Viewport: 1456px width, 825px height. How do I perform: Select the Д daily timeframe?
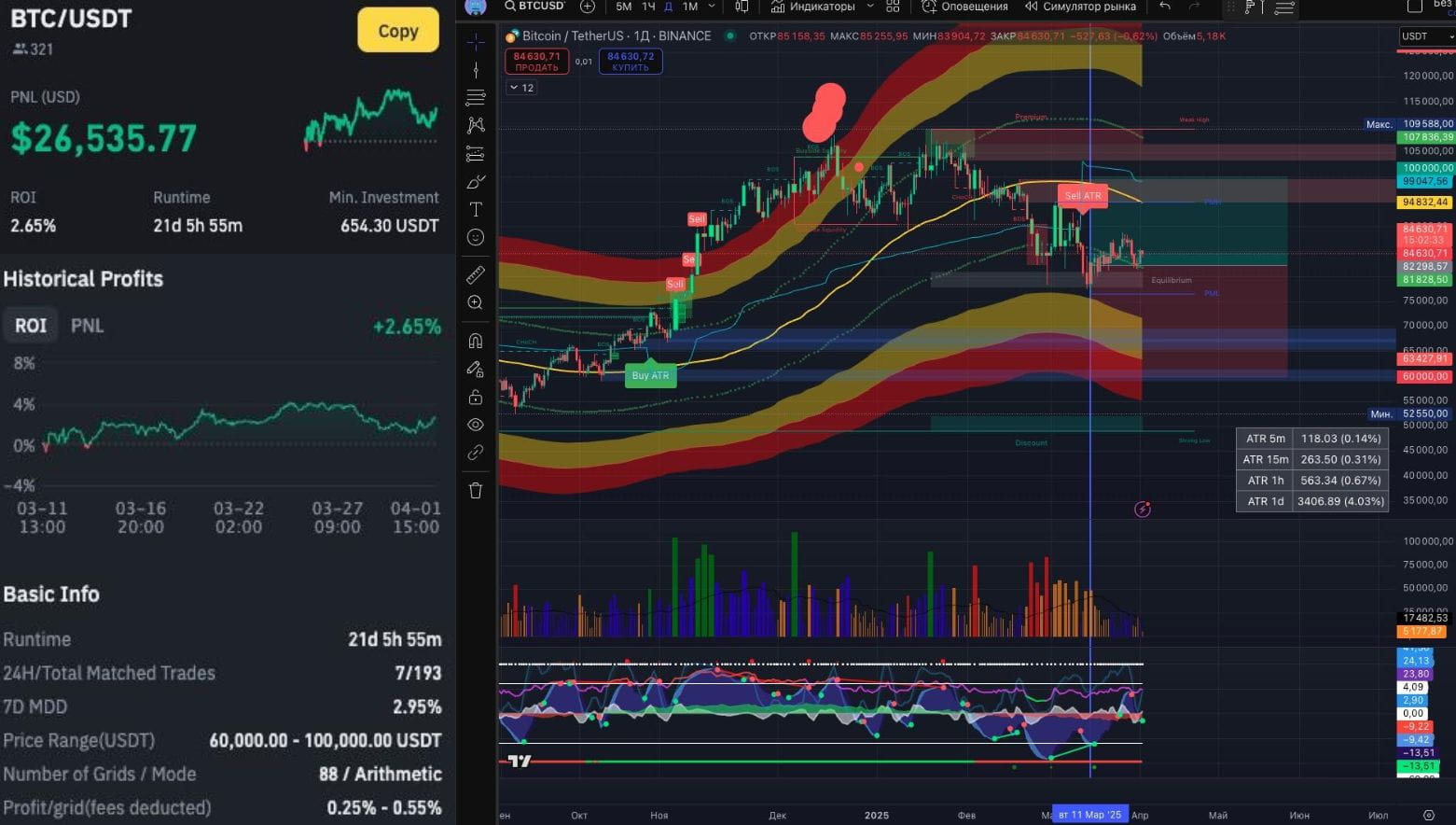pos(668,7)
